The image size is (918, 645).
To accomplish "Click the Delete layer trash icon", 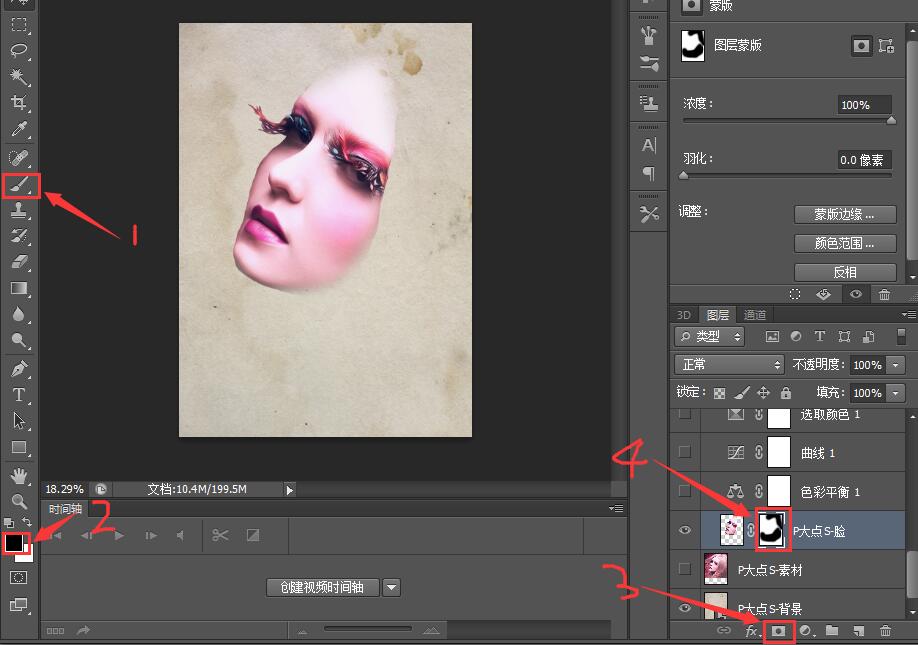I will [884, 631].
